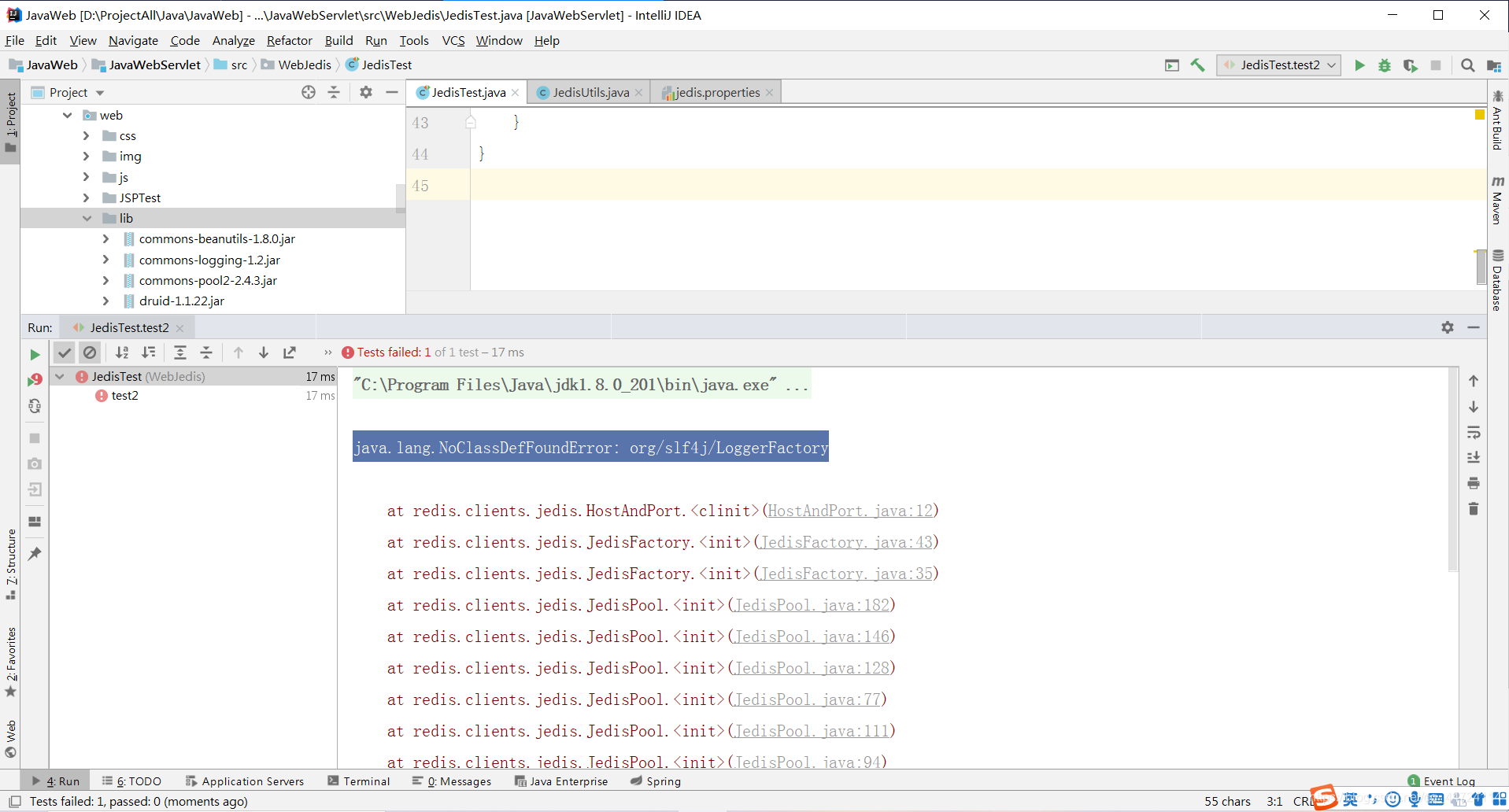This screenshot has width=1509, height=812.
Task: Collapse all in Project panel toolbar
Action: click(x=334, y=92)
